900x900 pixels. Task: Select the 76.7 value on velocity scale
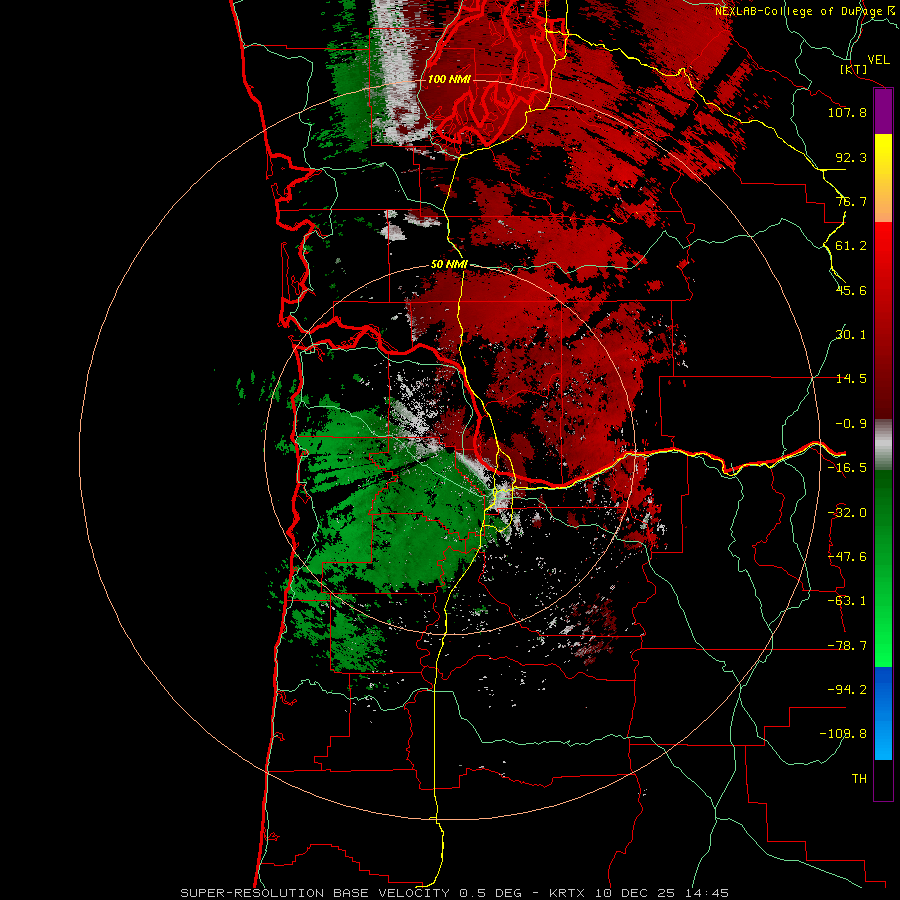pos(851,201)
